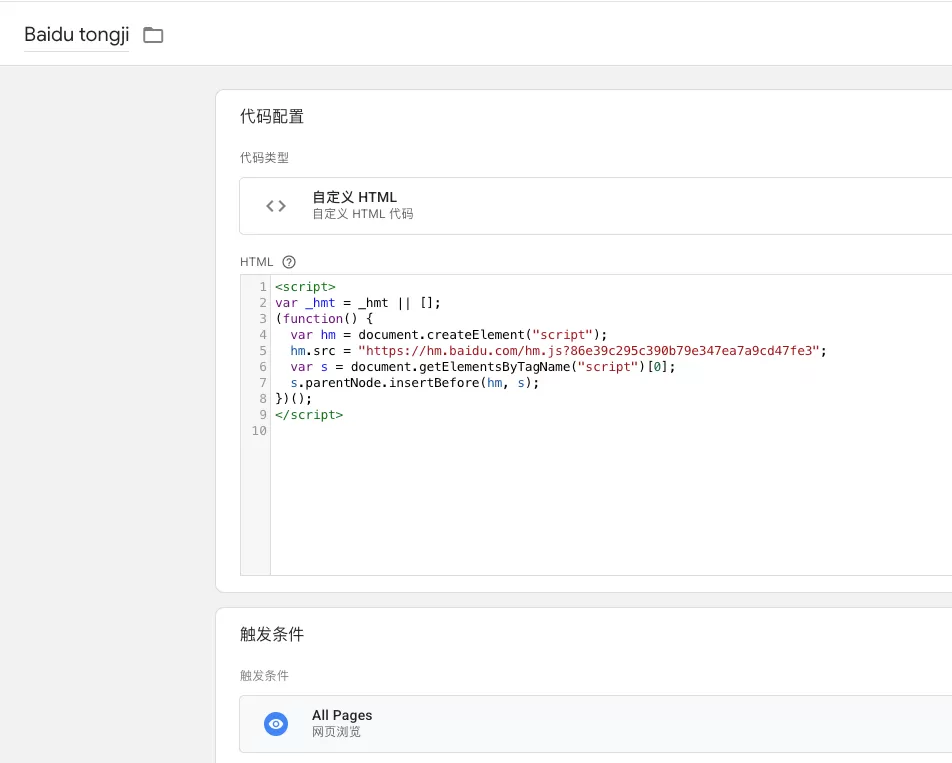The height and width of the screenshot is (763, 952).
Task: Click the 代码类型 label
Action: (x=264, y=158)
